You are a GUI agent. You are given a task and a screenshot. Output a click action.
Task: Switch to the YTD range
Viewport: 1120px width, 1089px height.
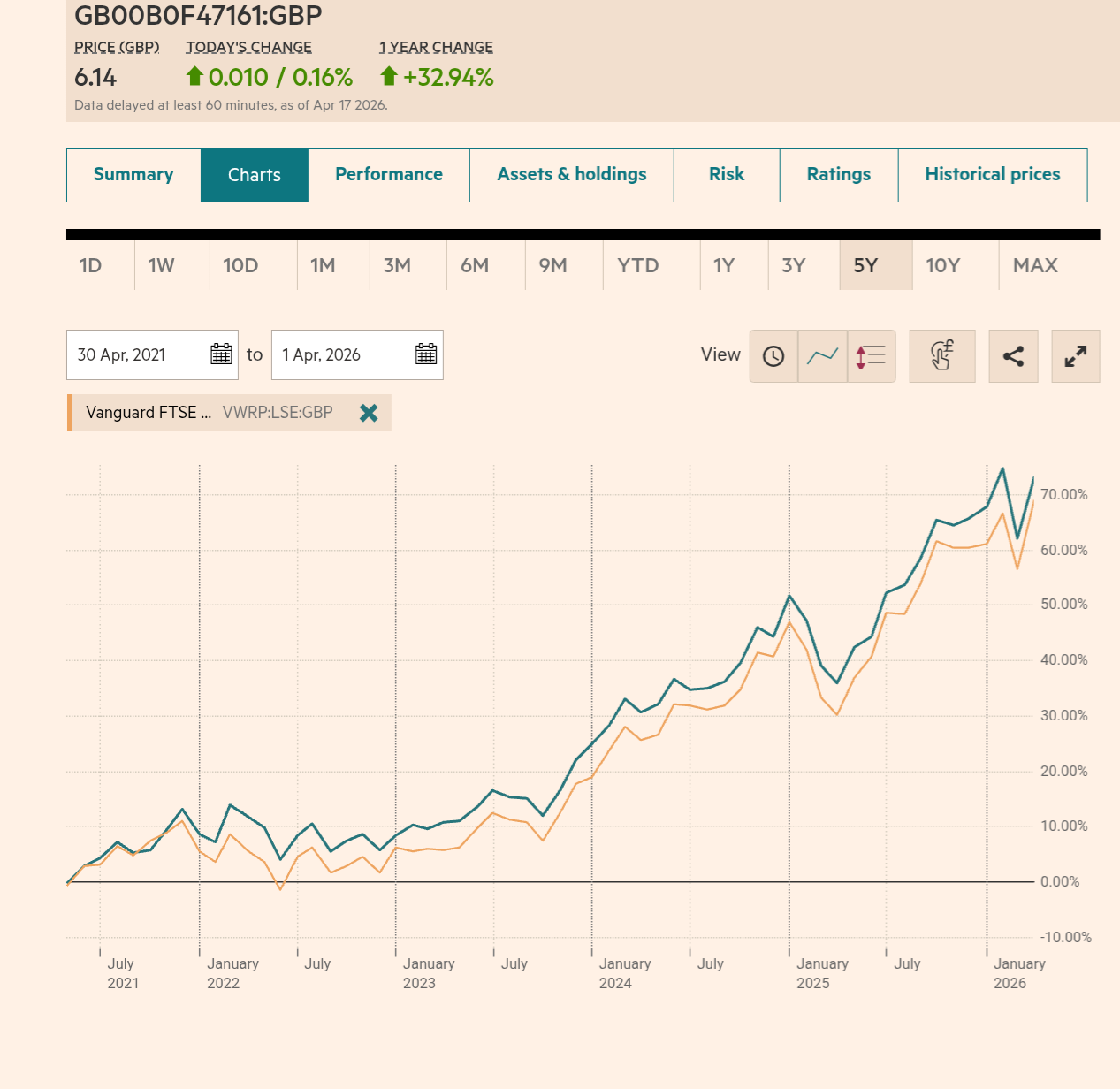pyautogui.click(x=637, y=265)
